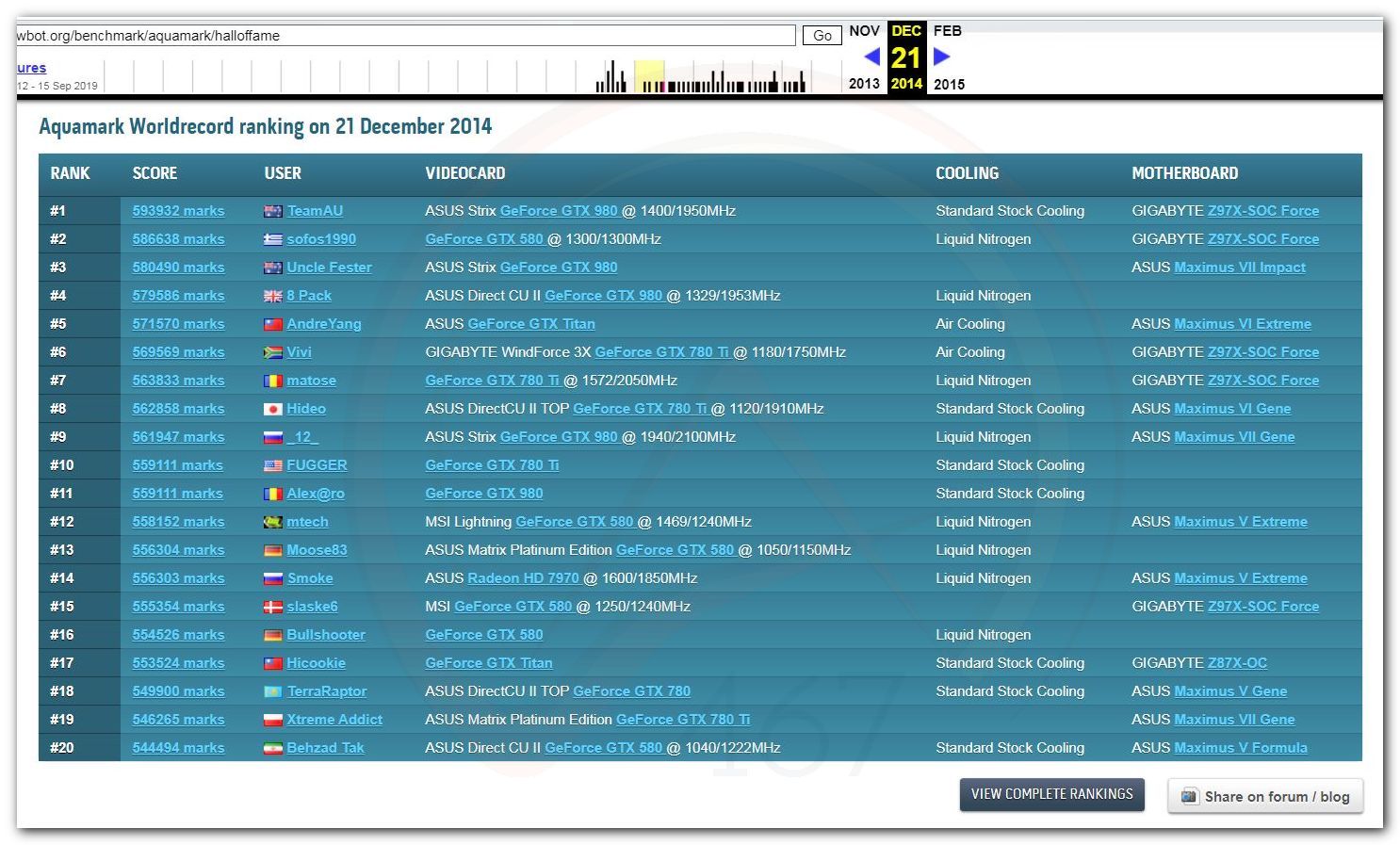Image resolution: width=1400 pixels, height=845 pixels.
Task: Click the Australian flag icon next to TeamAU
Action: click(273, 212)
